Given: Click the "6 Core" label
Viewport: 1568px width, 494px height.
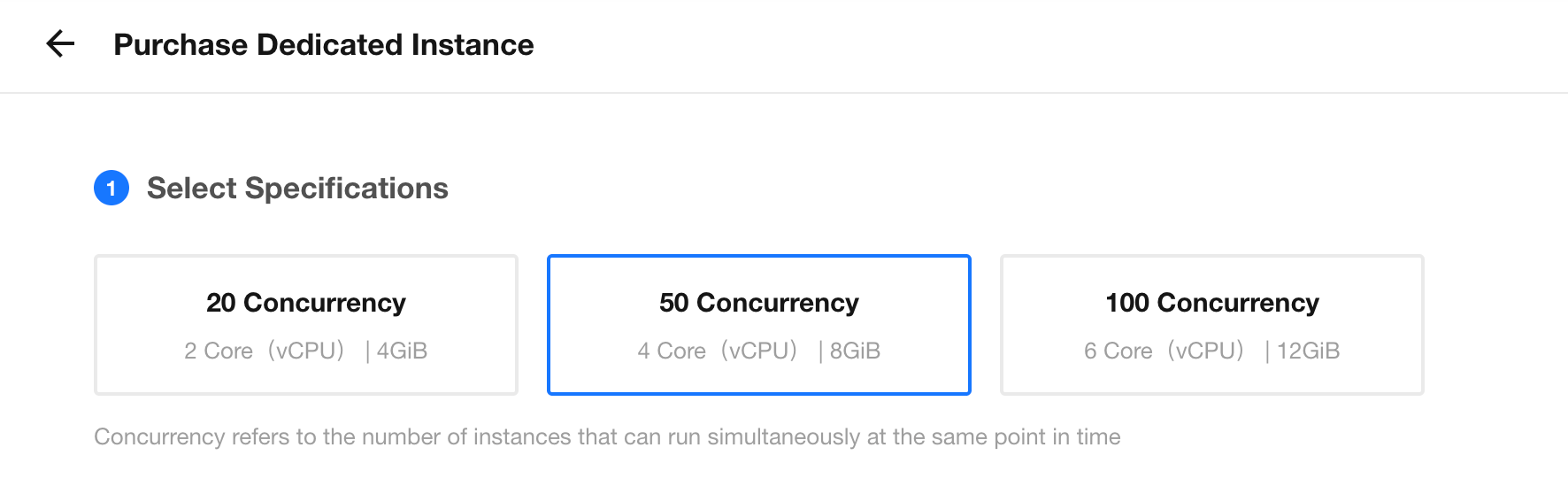Looking at the screenshot, I should [1118, 351].
